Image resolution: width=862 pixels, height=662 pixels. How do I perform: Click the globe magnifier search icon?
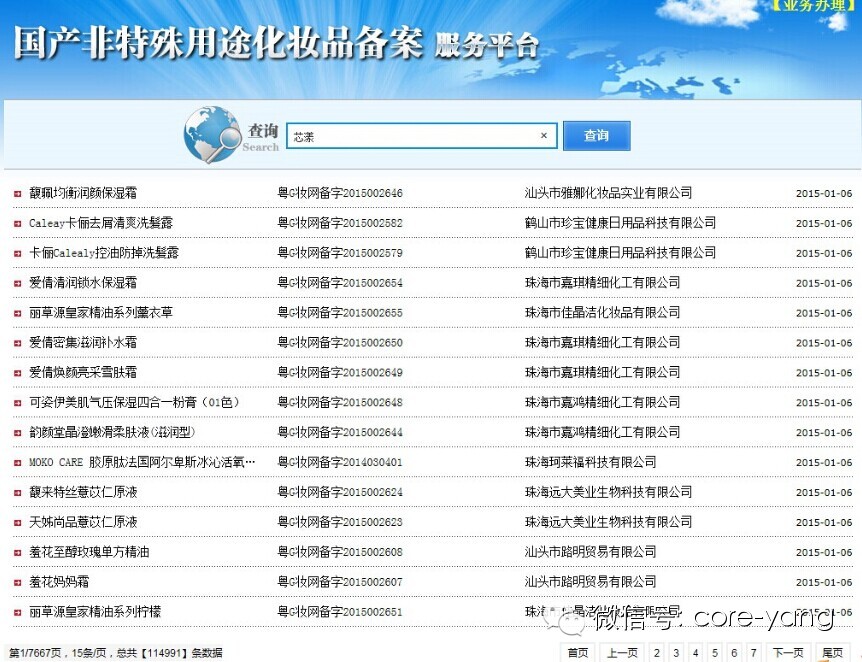tap(211, 135)
